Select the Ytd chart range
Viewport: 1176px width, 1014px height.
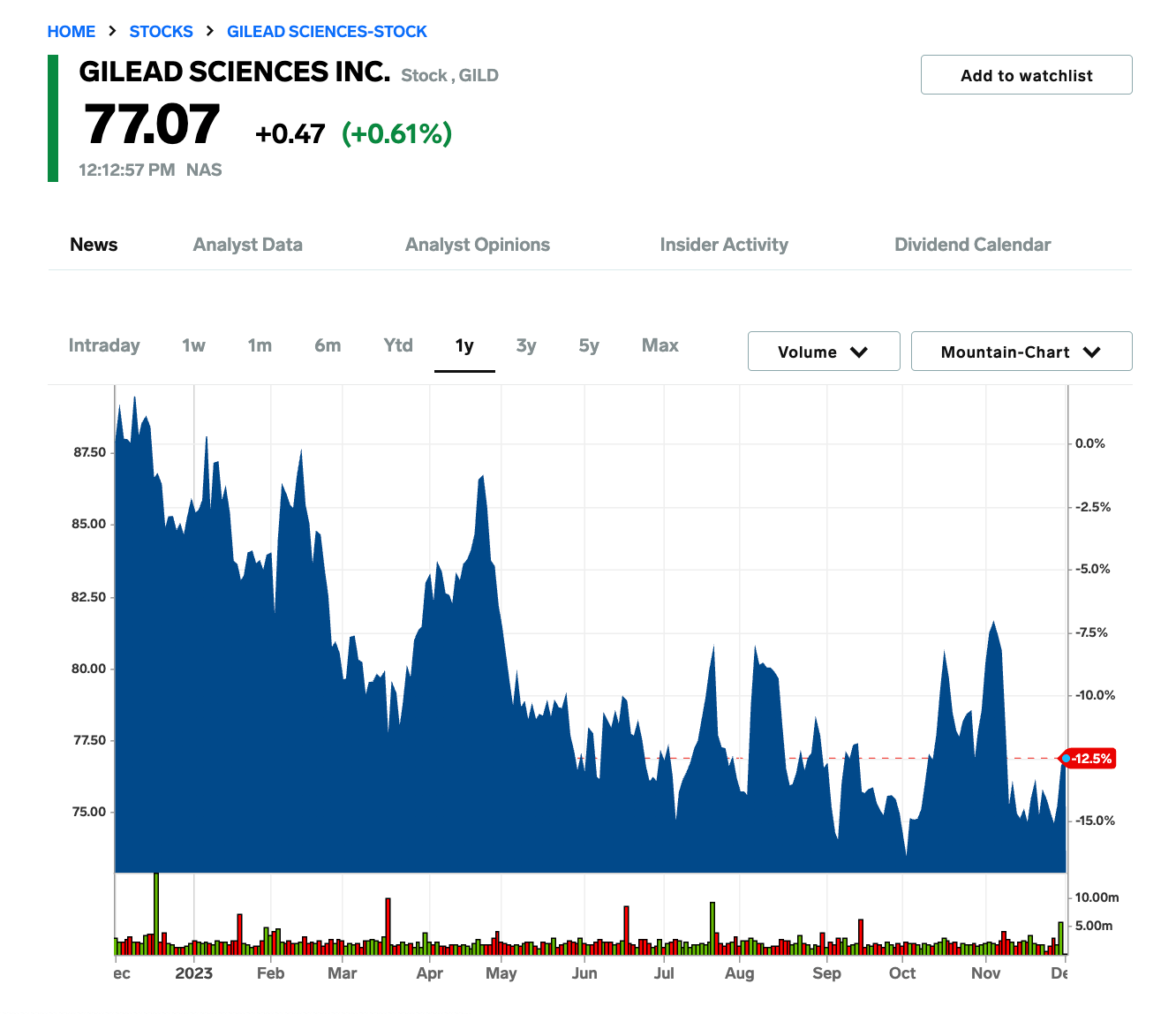pyautogui.click(x=397, y=346)
